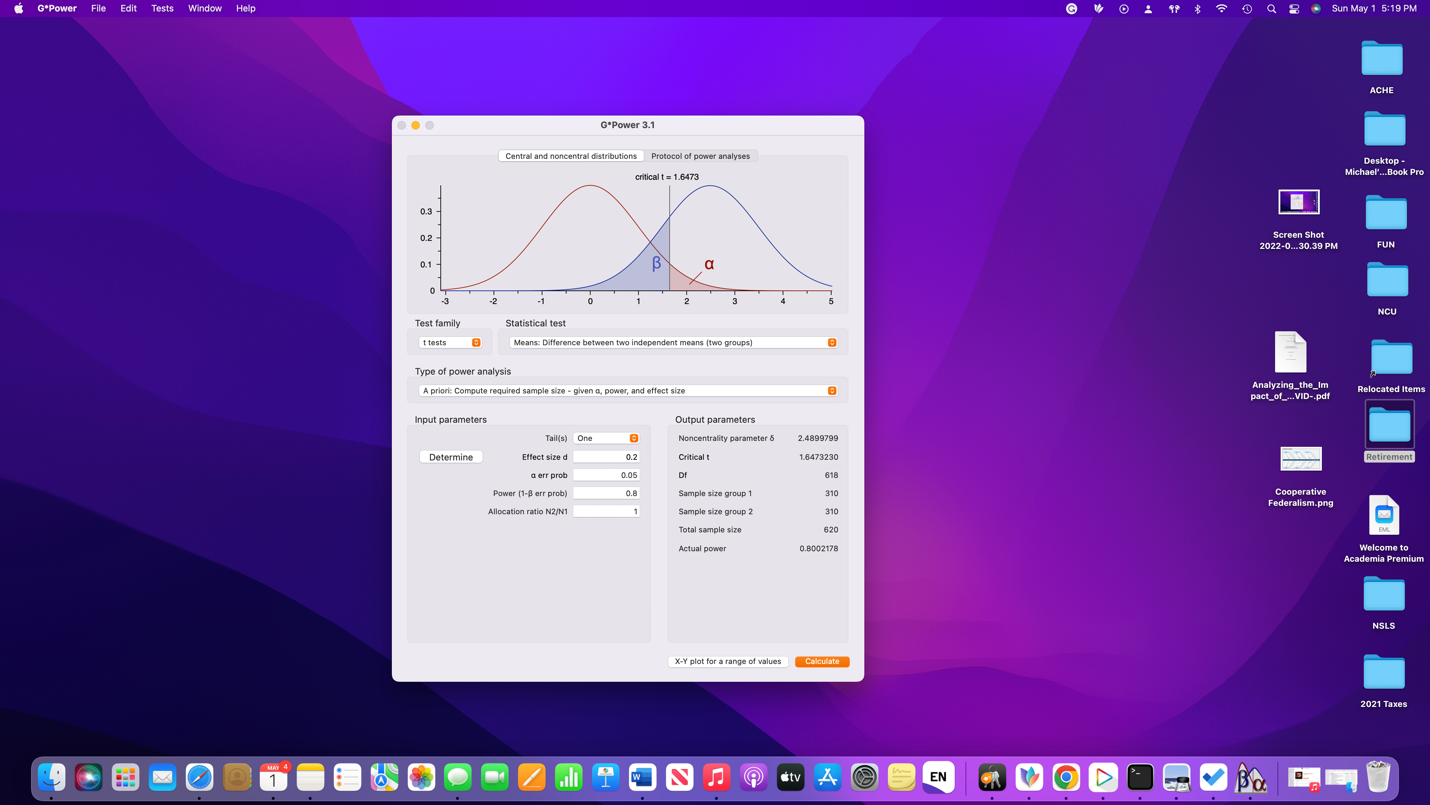This screenshot has width=1430, height=805.
Task: Click the Calculate button
Action: pyautogui.click(x=822, y=661)
